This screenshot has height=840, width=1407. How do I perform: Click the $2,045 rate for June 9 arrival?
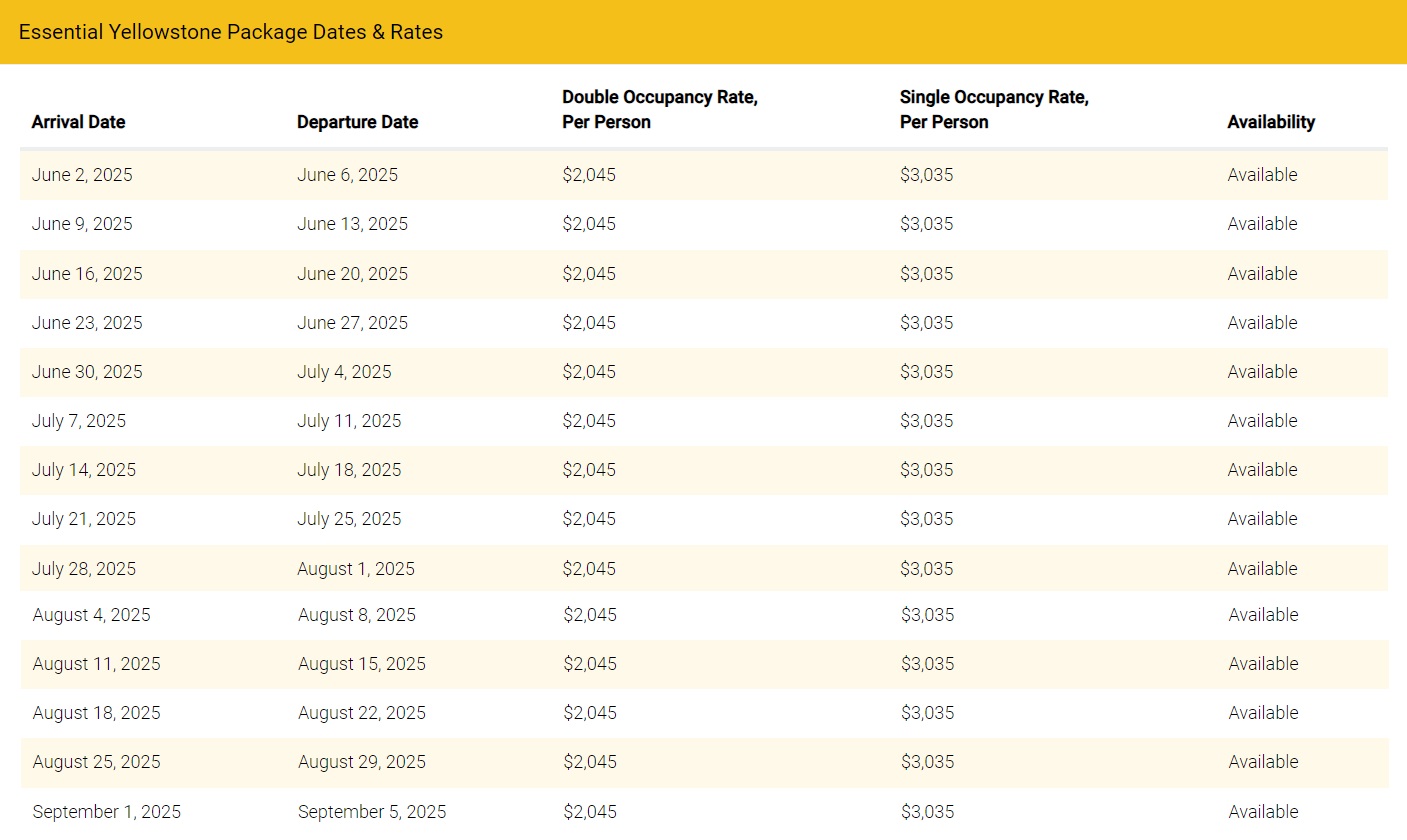590,223
